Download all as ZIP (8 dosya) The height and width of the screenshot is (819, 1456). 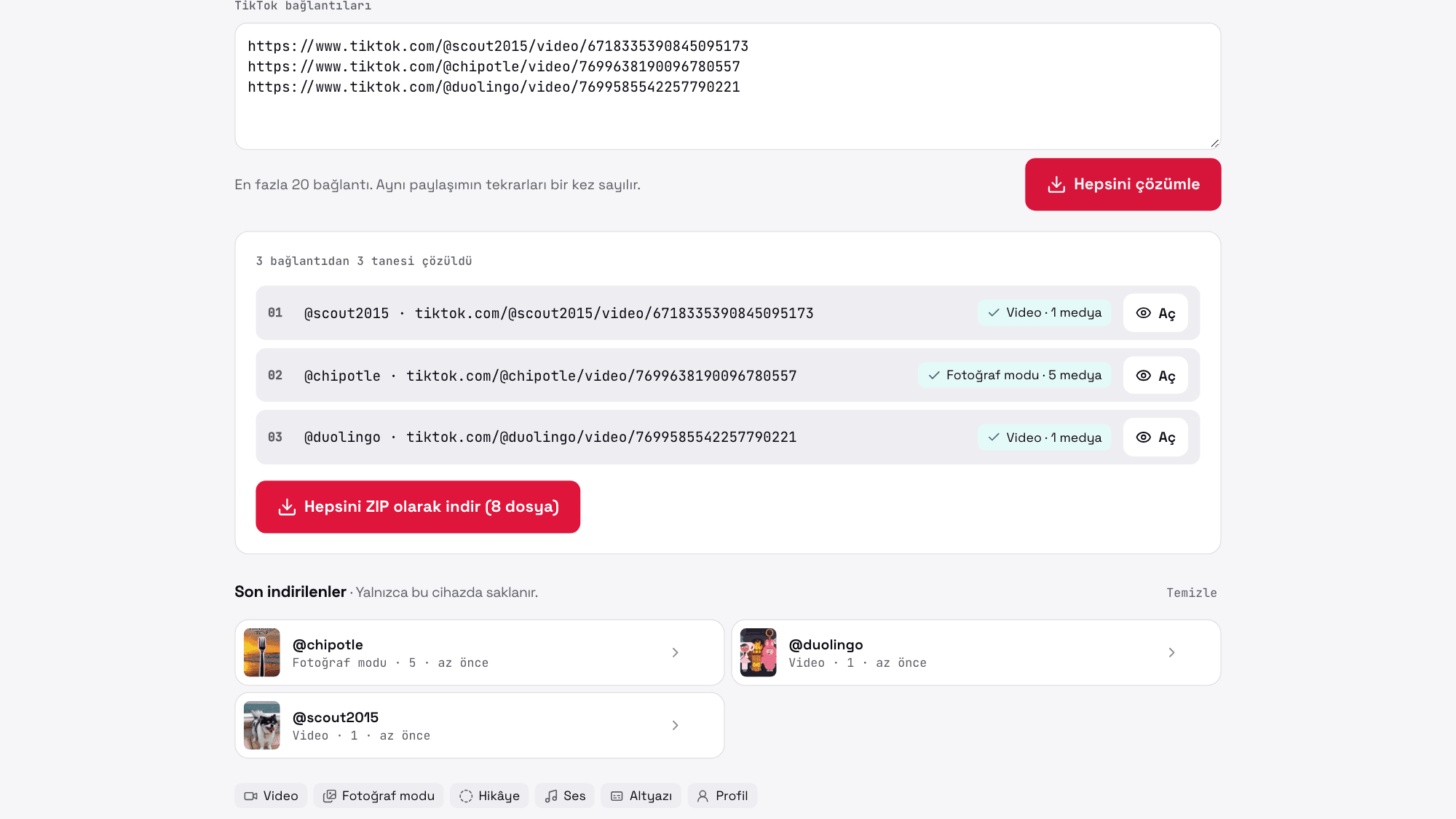click(418, 507)
